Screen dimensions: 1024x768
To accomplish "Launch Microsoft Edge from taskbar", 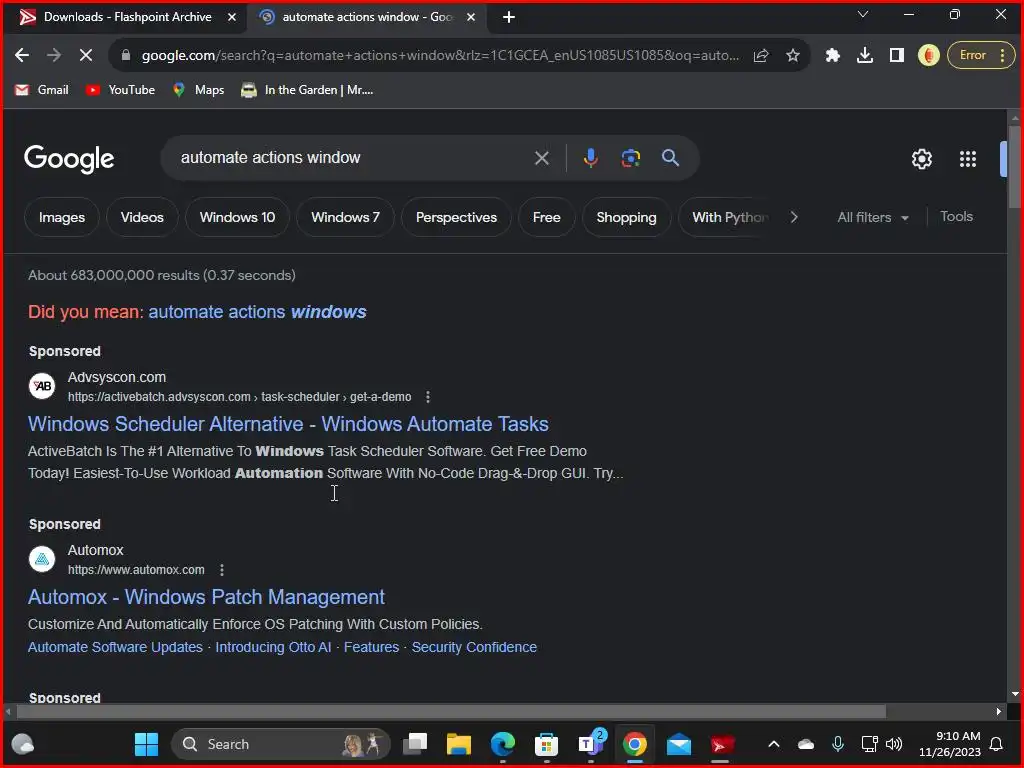I will [x=503, y=744].
